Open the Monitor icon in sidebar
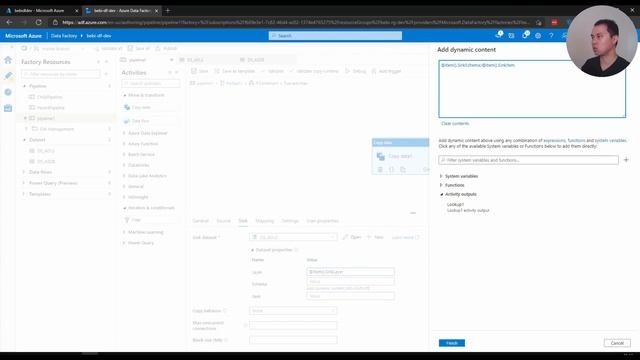 pyautogui.click(x=8, y=92)
